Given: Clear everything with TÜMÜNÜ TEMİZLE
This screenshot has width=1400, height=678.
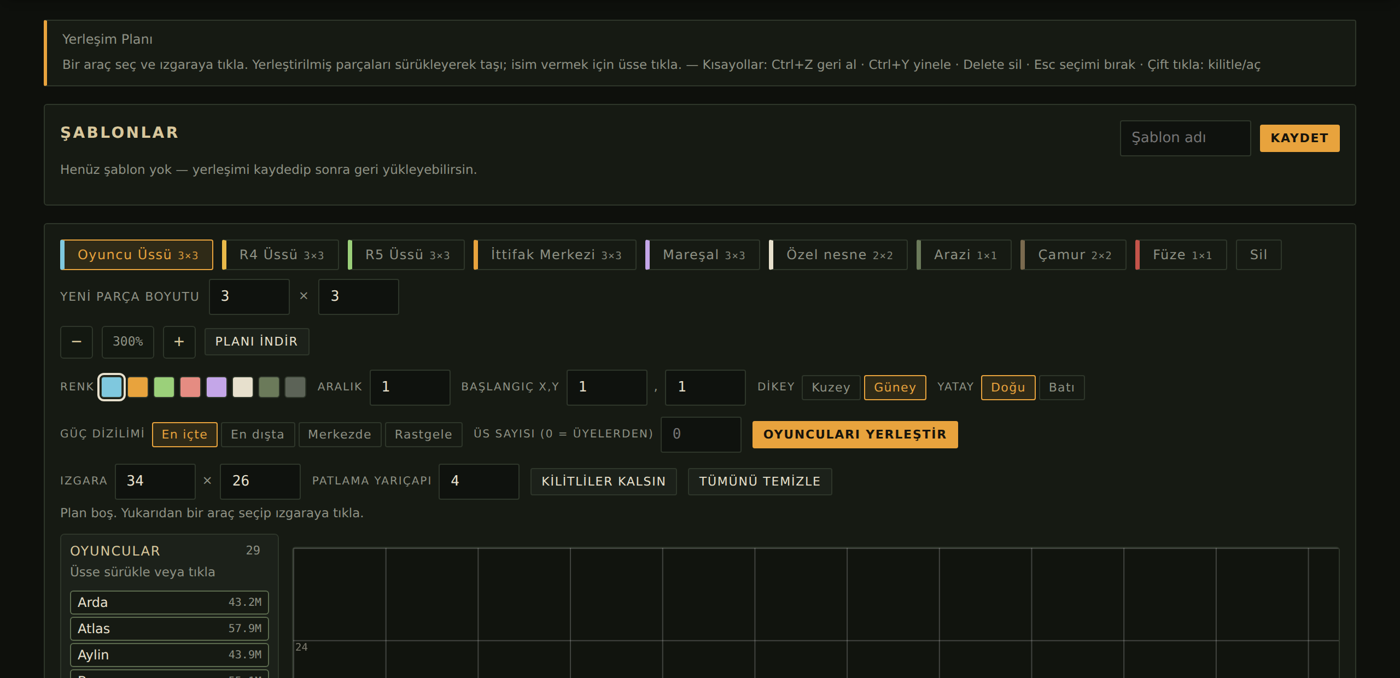Looking at the screenshot, I should [760, 481].
